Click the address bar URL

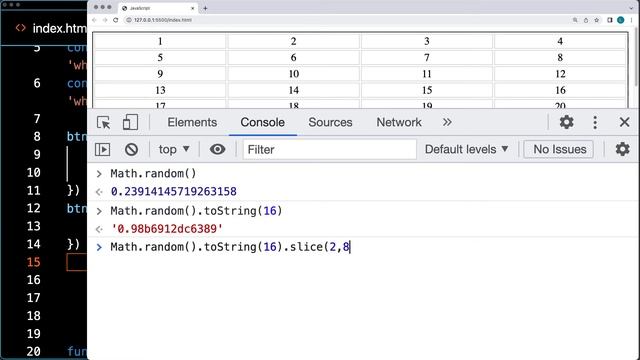[x=162, y=20]
